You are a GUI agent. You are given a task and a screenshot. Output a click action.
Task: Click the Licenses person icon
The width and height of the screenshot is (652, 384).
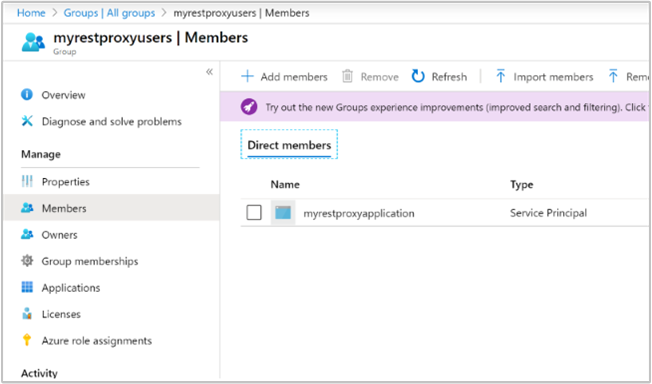[27, 314]
